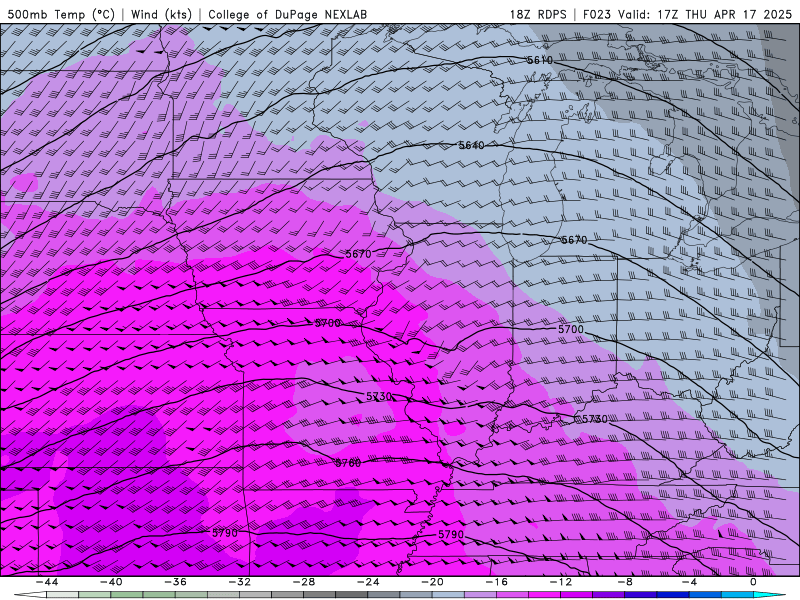Click the -20 colorbar tick label

tap(432, 582)
